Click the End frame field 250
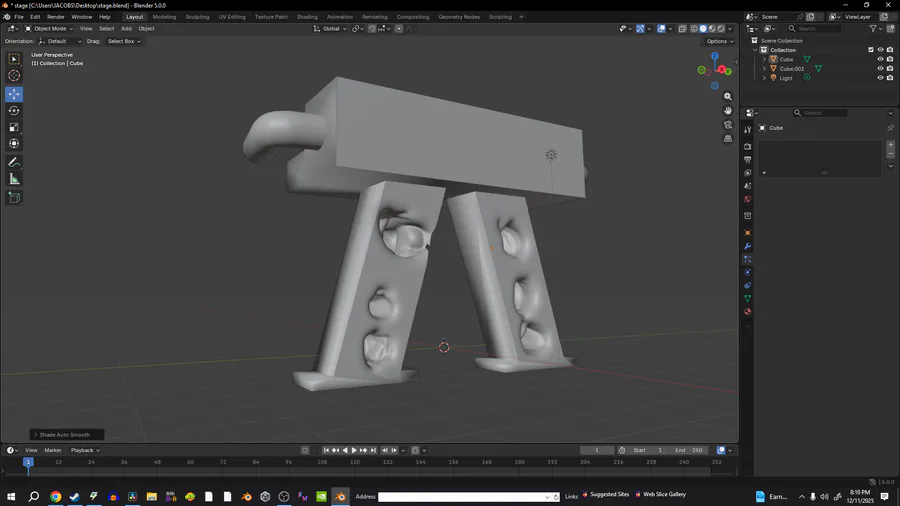 coord(689,450)
